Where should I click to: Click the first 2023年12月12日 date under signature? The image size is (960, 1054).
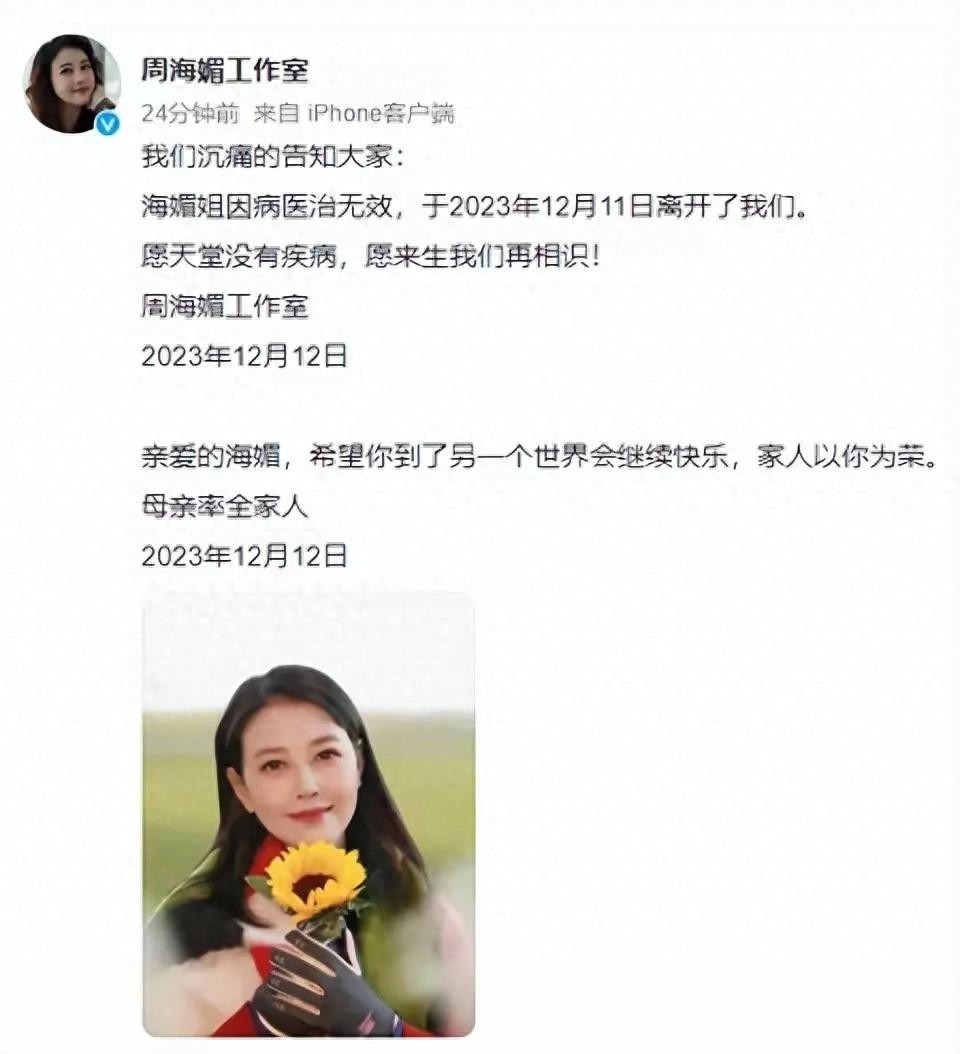tap(244, 356)
